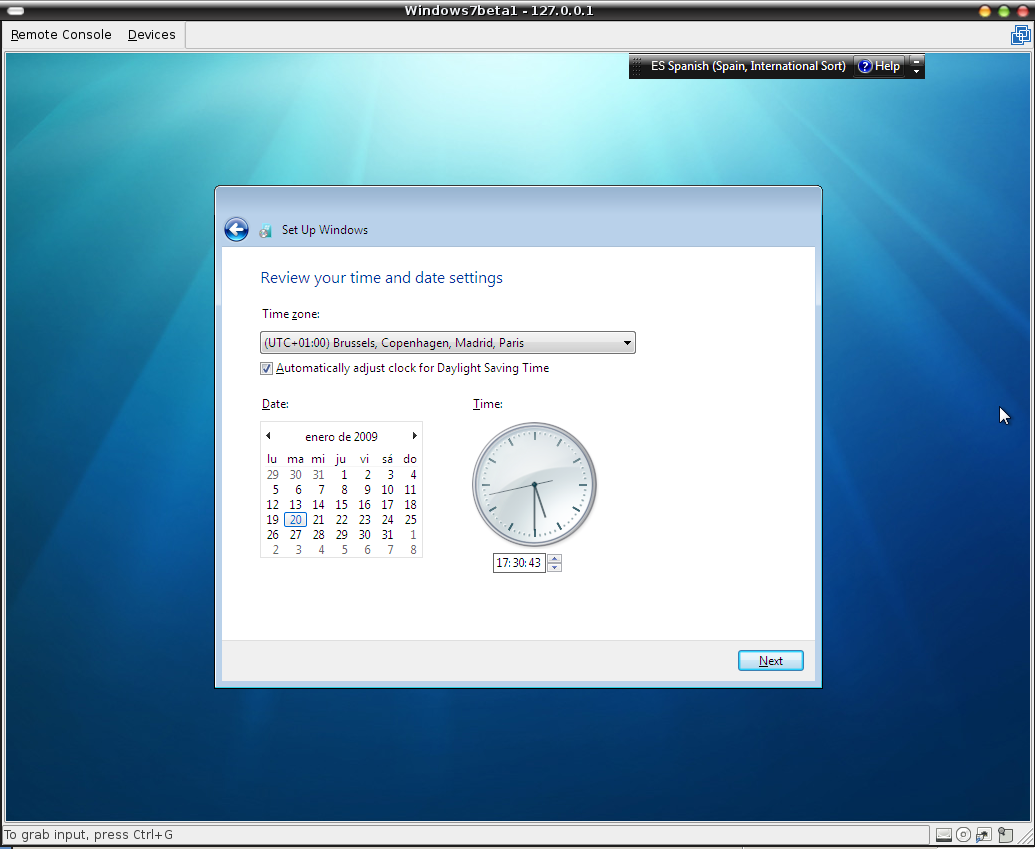Open the Time zone dropdown

[x=448, y=343]
